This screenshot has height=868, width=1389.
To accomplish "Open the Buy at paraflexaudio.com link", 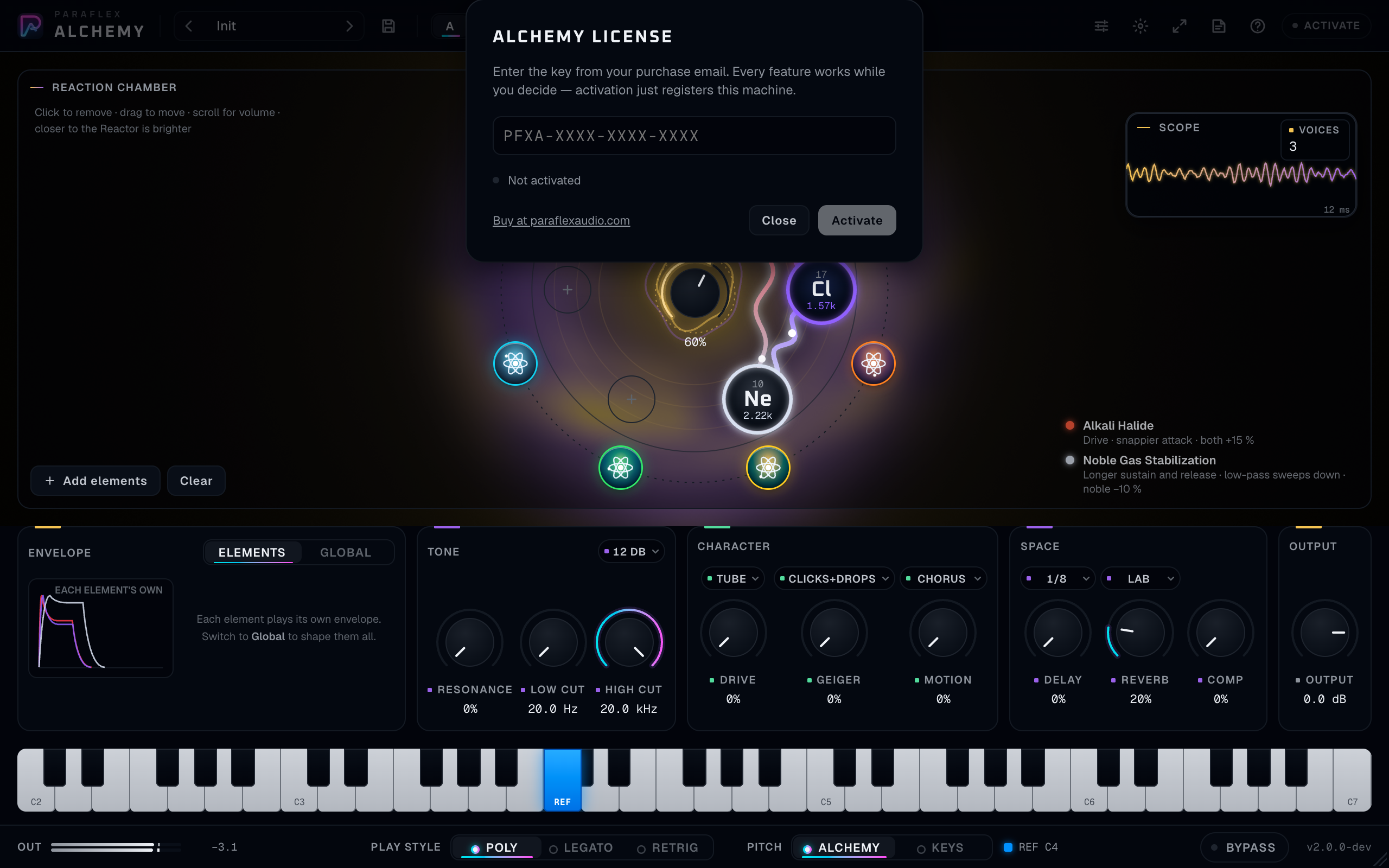I will click(x=561, y=220).
